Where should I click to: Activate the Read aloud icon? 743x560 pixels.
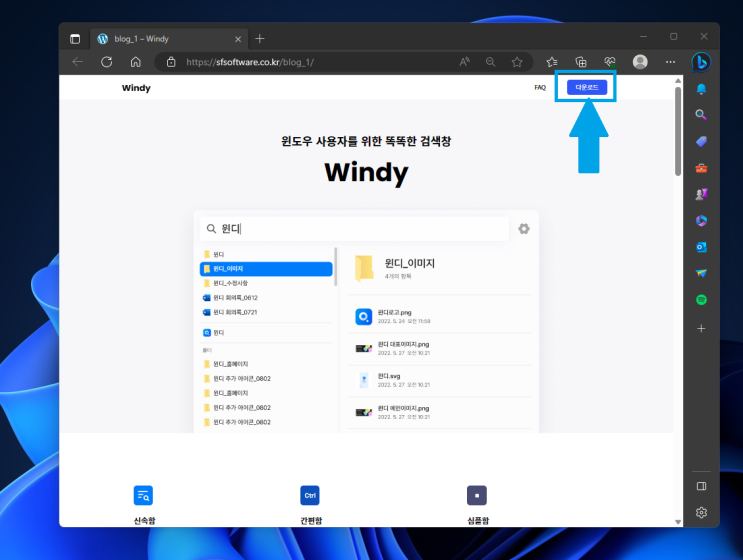pyautogui.click(x=464, y=62)
